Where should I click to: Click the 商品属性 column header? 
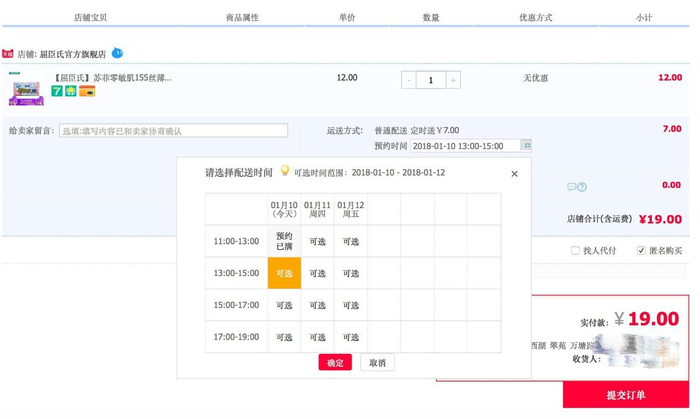[x=242, y=17]
